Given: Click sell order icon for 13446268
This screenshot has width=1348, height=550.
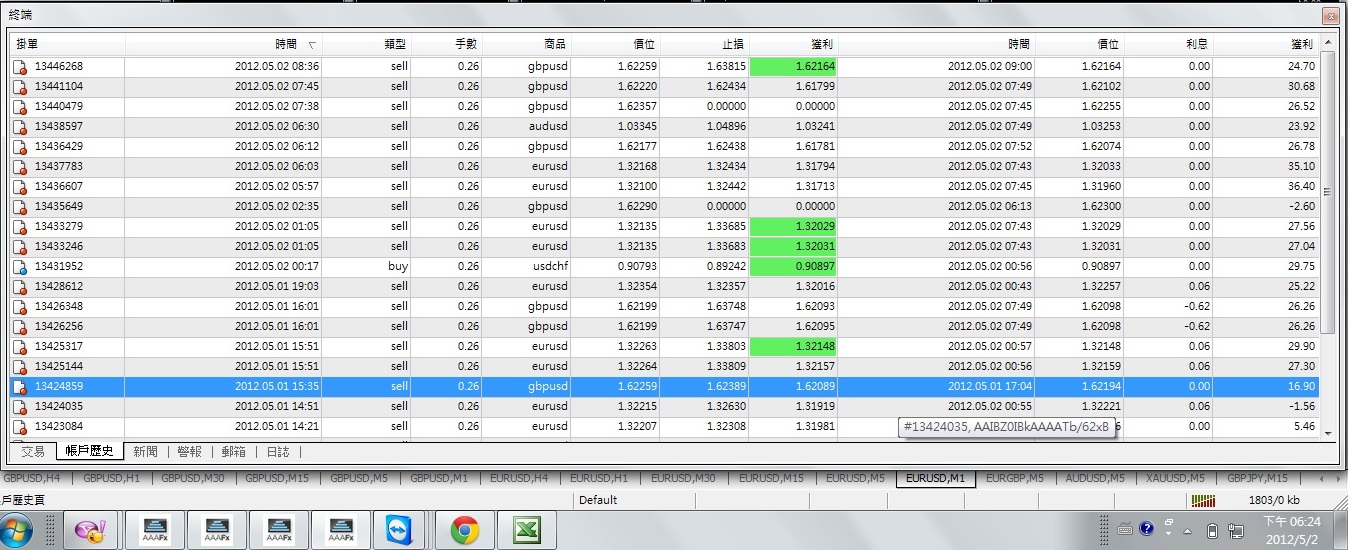Looking at the screenshot, I should [x=20, y=67].
